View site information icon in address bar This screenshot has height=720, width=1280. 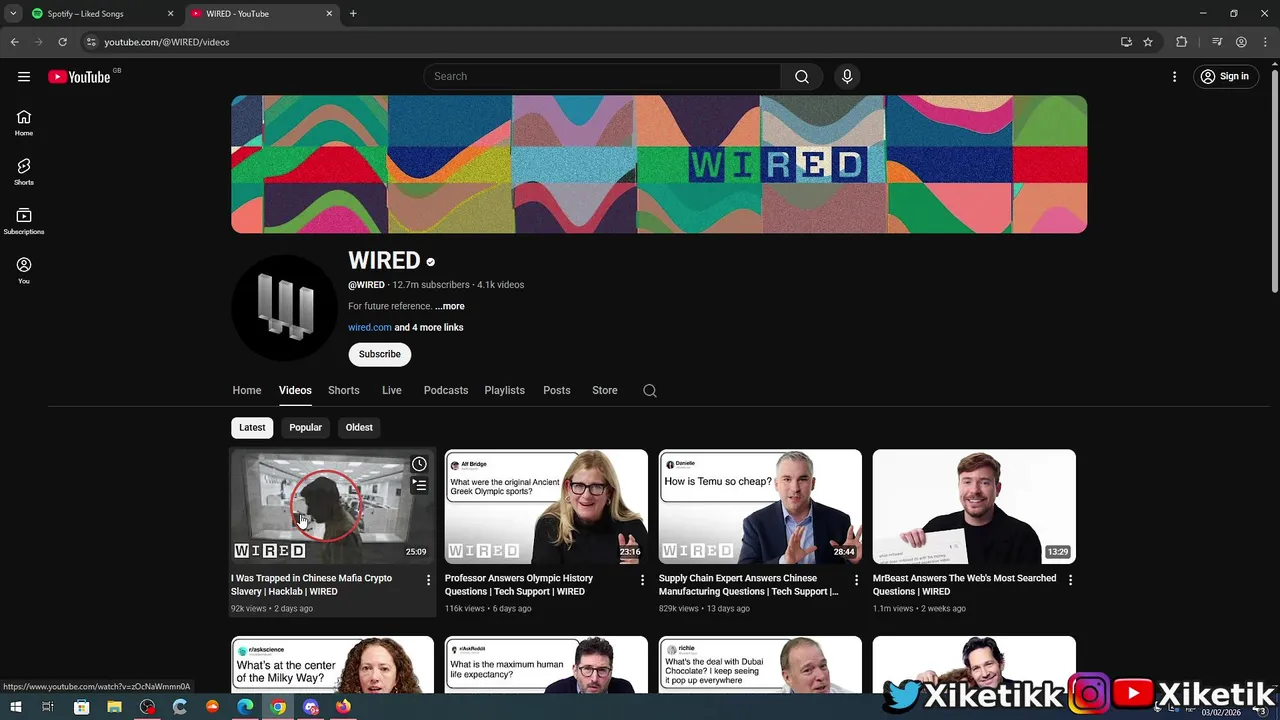pos(91,42)
